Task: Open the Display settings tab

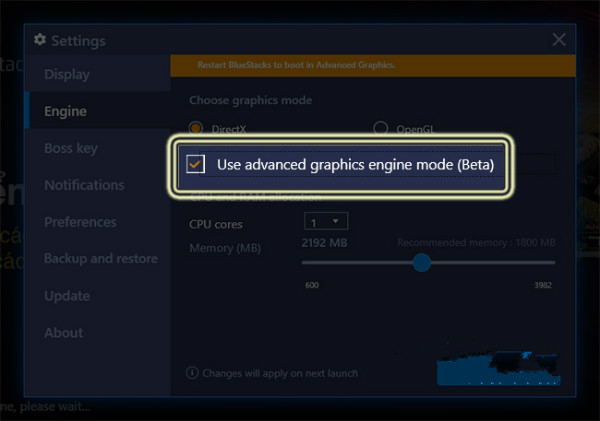Action: coord(67,74)
